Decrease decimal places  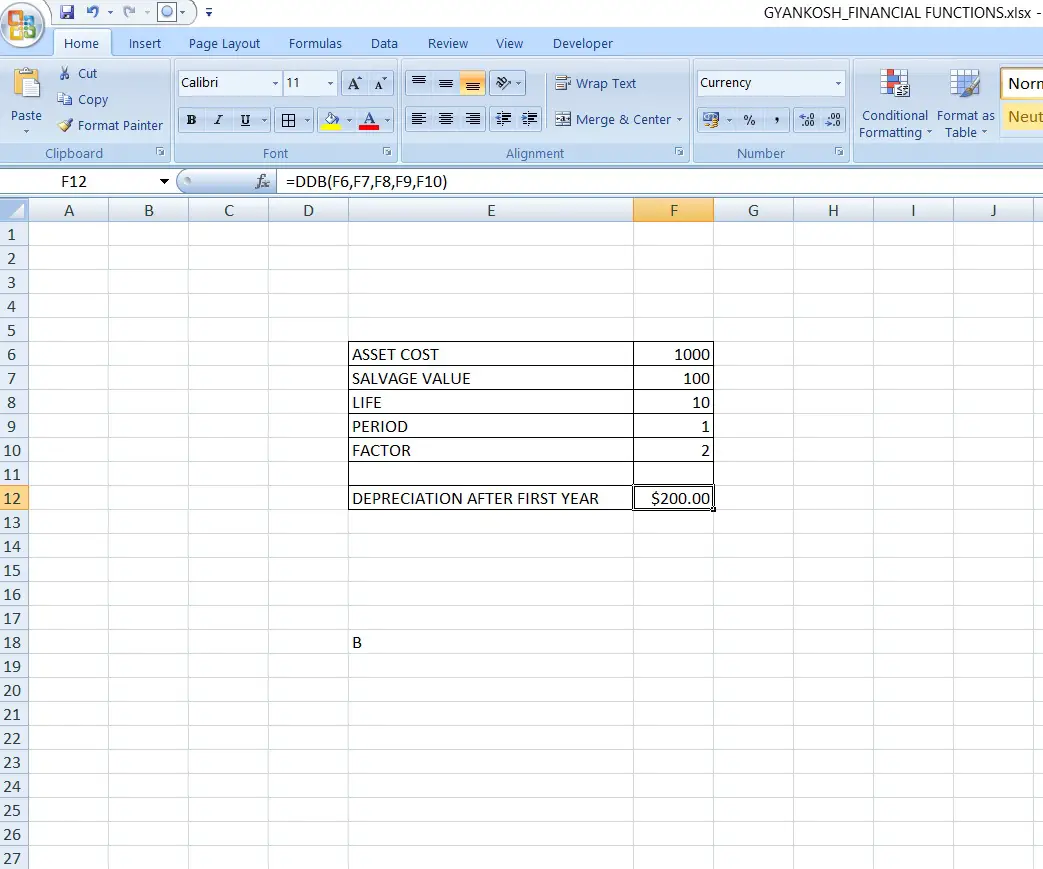833,120
